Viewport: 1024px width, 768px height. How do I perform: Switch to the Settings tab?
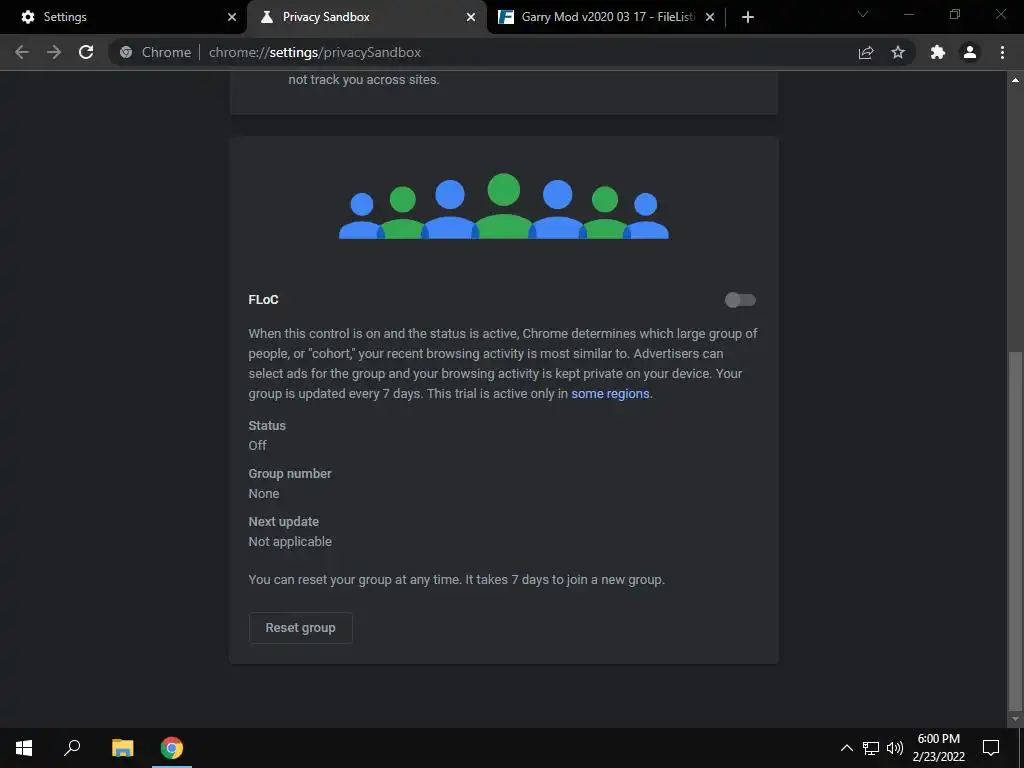(x=124, y=17)
